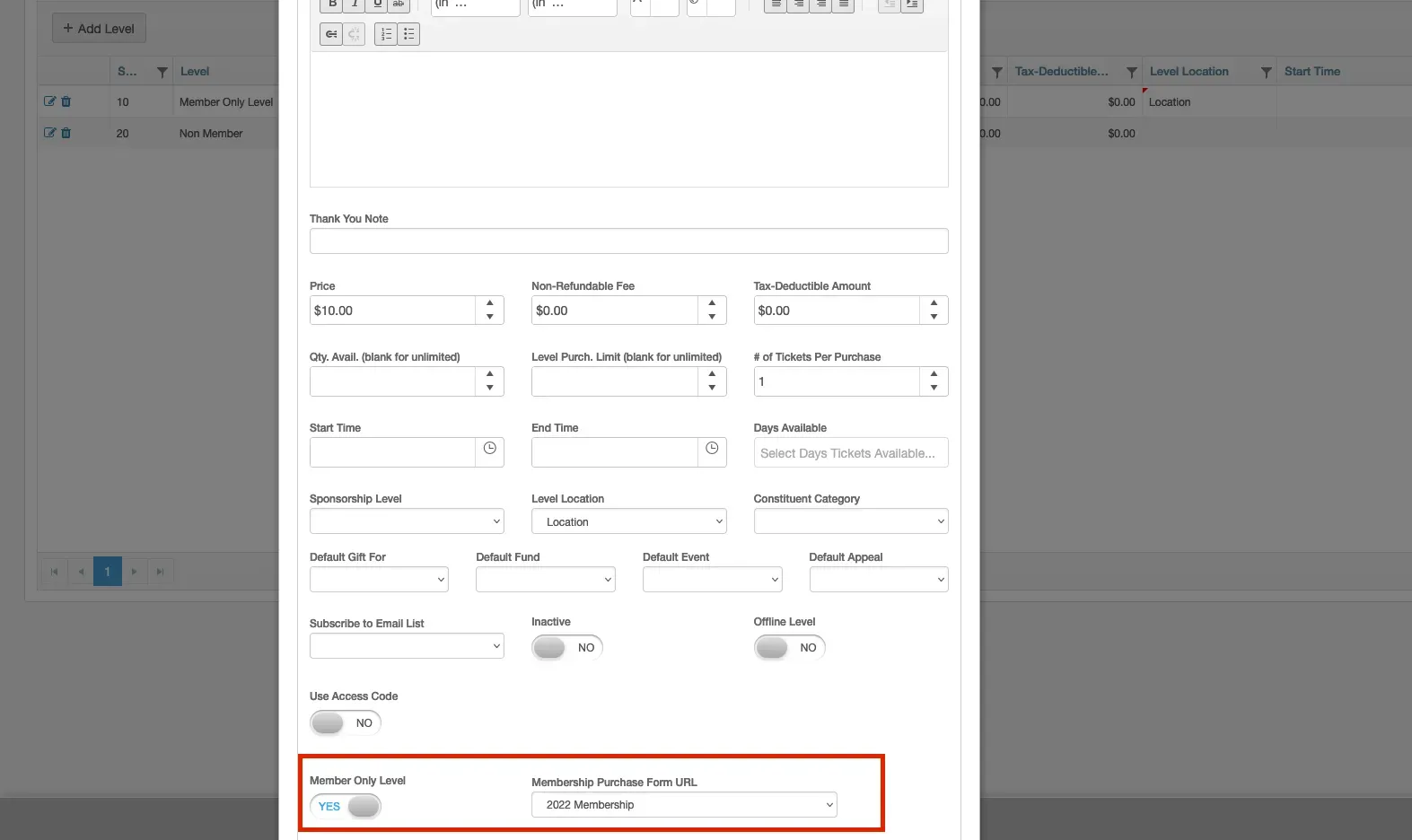Decrease Price with down arrow
Image resolution: width=1412 pixels, height=840 pixels.
[490, 317]
